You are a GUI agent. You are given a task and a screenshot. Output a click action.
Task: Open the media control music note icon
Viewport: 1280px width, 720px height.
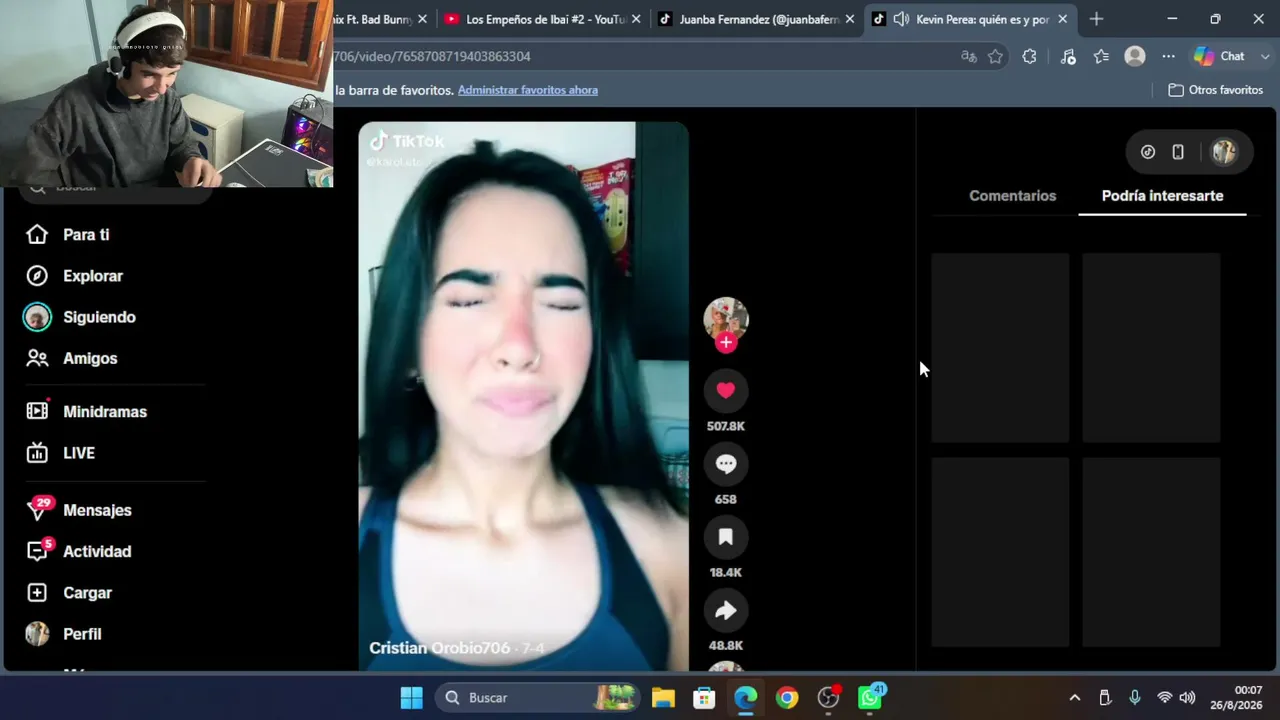click(x=1068, y=57)
